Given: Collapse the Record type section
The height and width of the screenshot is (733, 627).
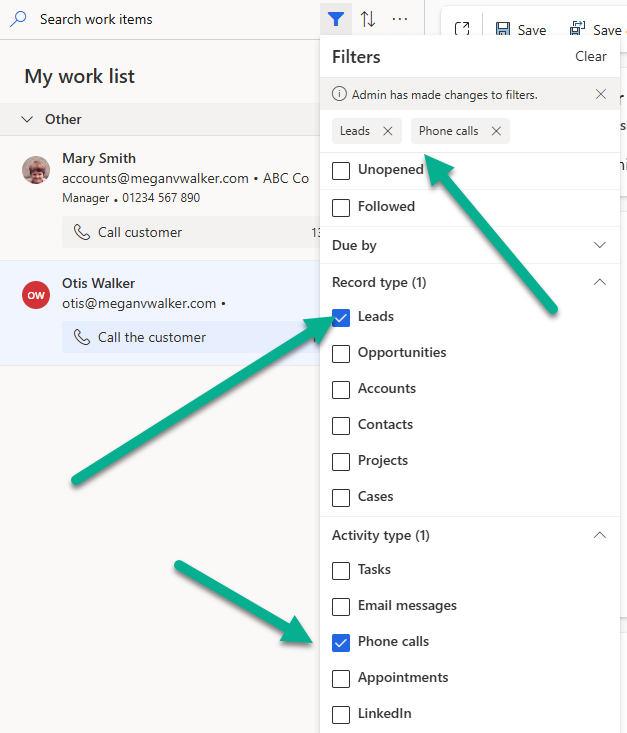Looking at the screenshot, I should [600, 283].
